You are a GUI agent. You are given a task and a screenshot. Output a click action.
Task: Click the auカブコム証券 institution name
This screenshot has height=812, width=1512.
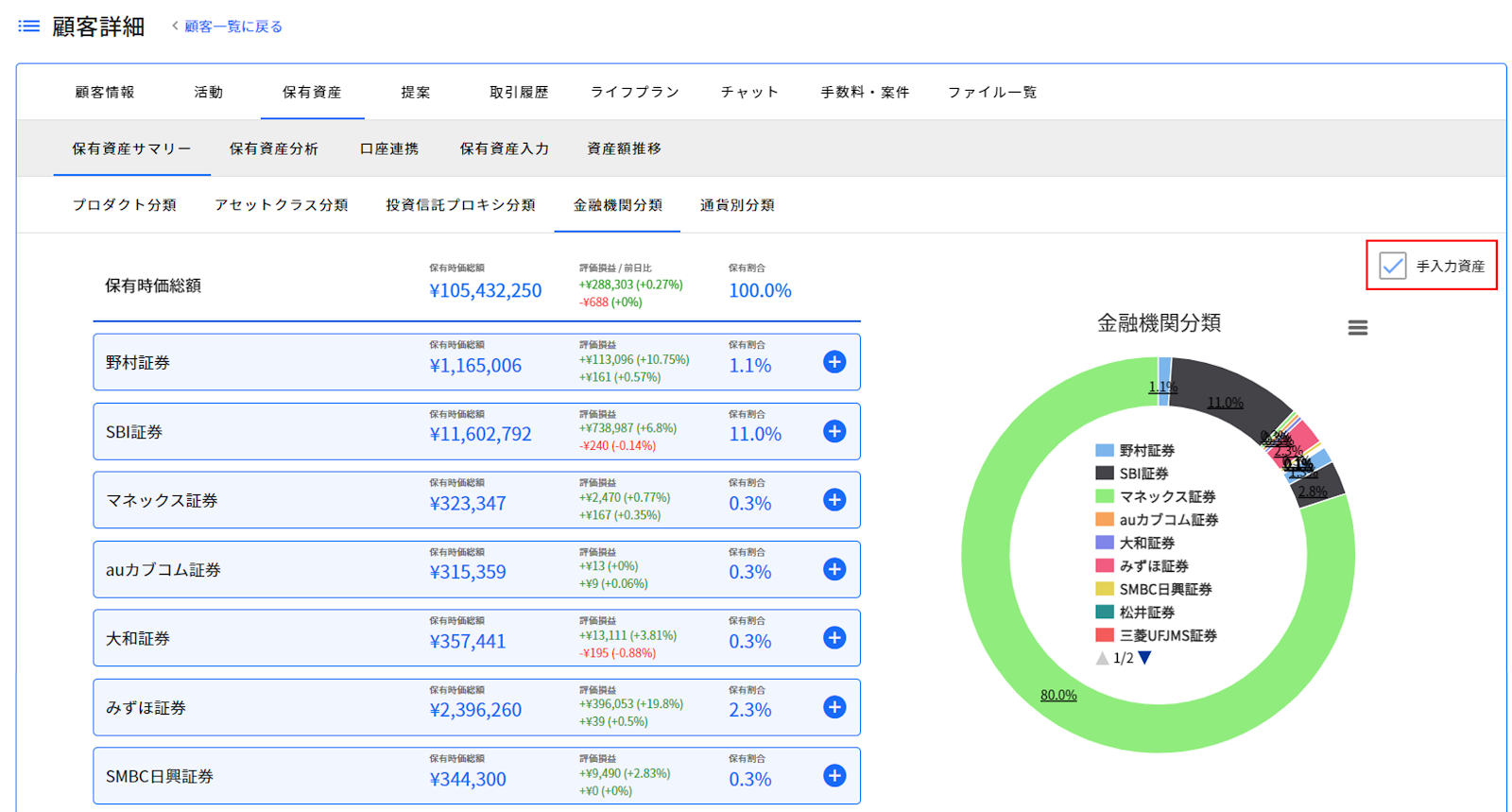pos(163,570)
